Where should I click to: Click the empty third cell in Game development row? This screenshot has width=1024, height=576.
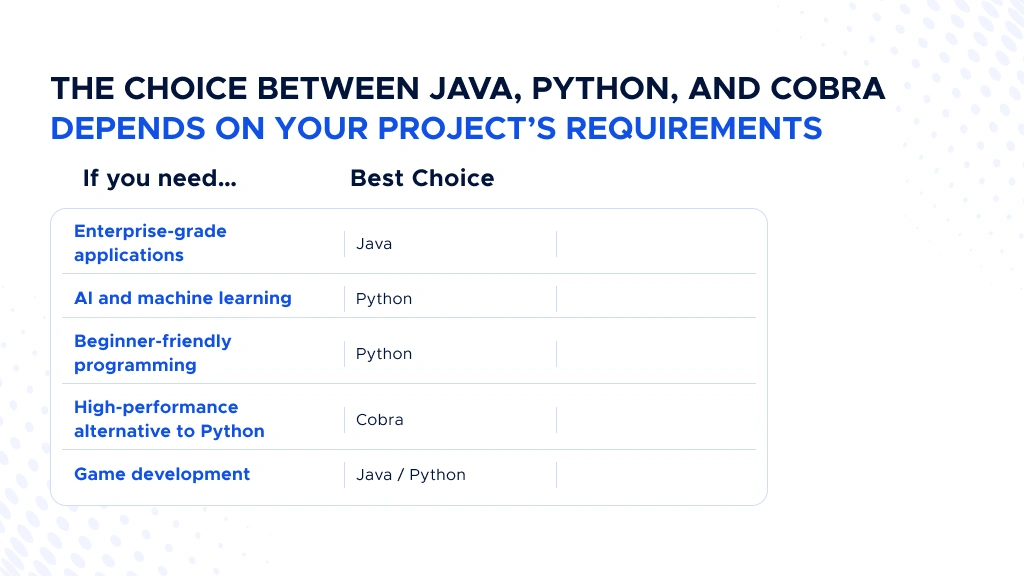pos(656,475)
